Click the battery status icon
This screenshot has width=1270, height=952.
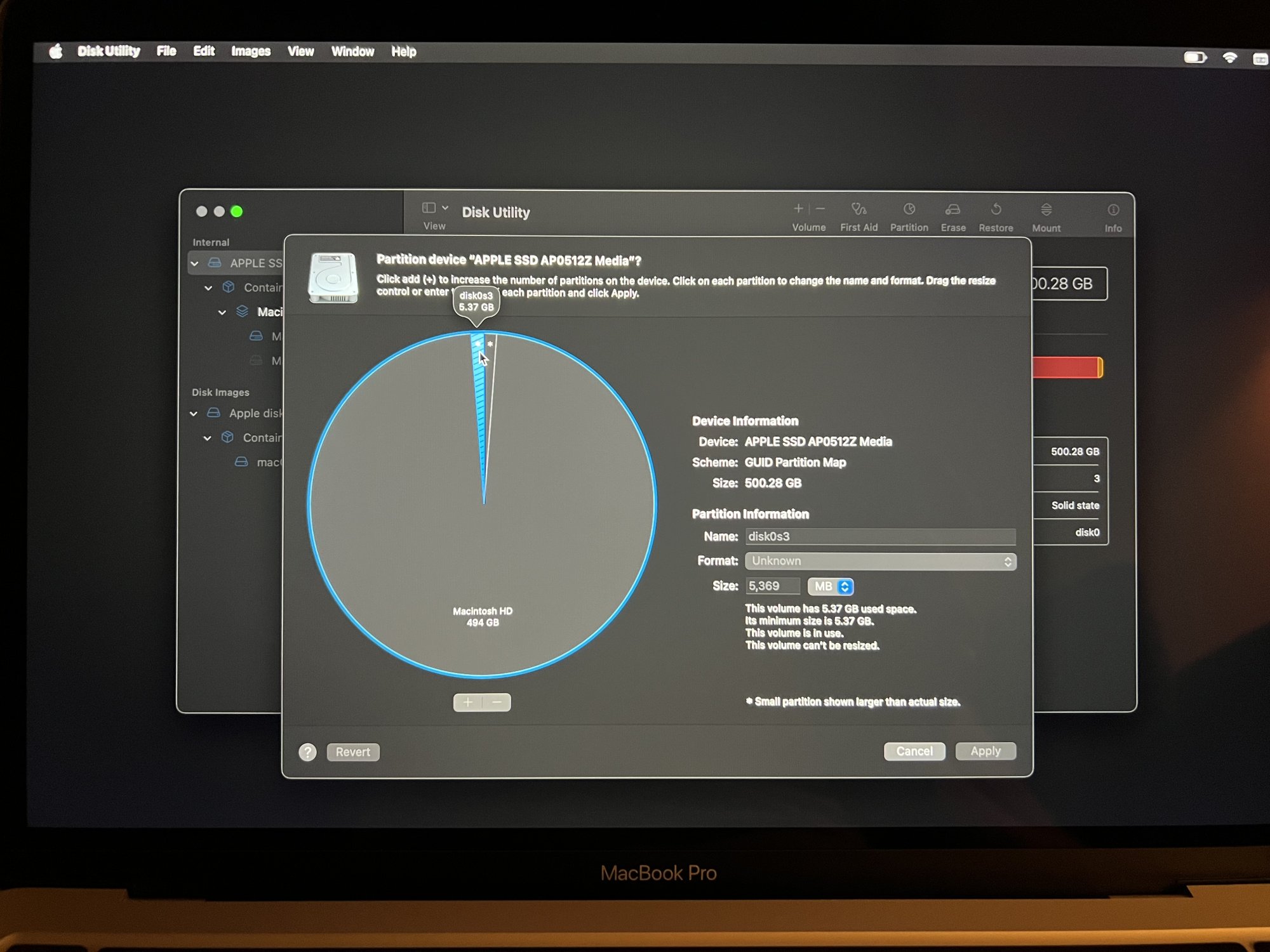point(1194,58)
